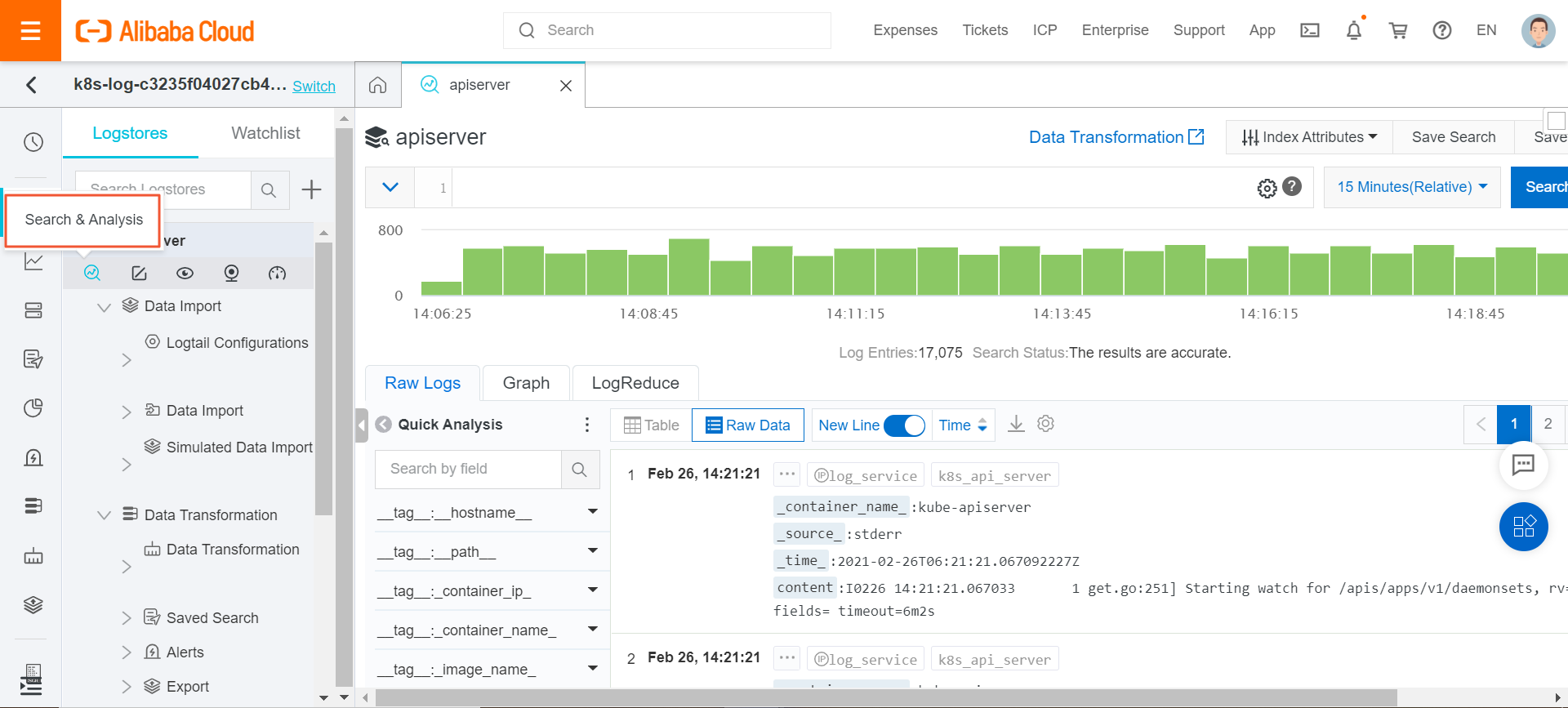The image size is (1568, 708).
Task: Toggle the New Line switch
Action: 904,425
